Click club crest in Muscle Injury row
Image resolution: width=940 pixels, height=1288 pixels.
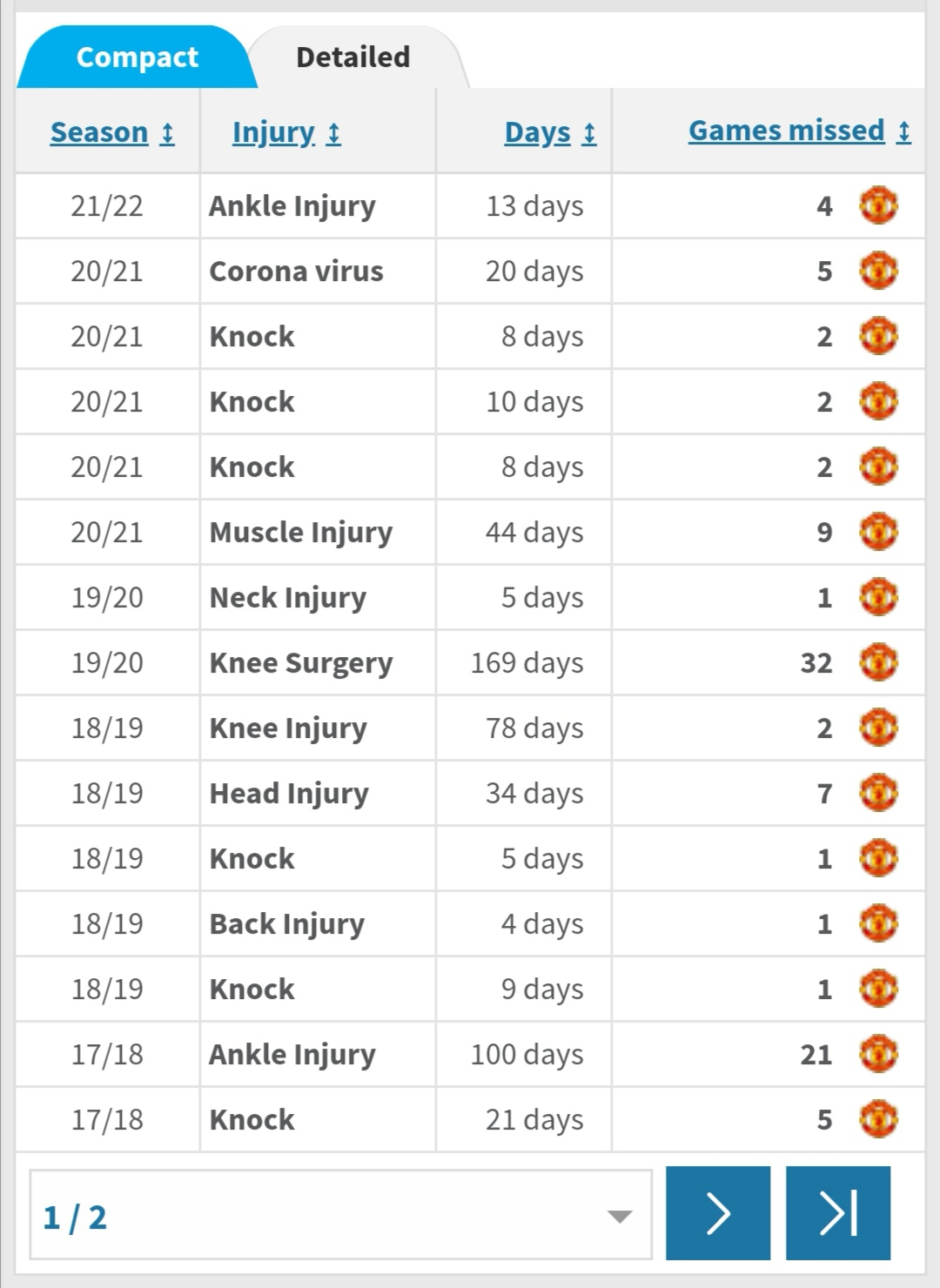coord(878,532)
